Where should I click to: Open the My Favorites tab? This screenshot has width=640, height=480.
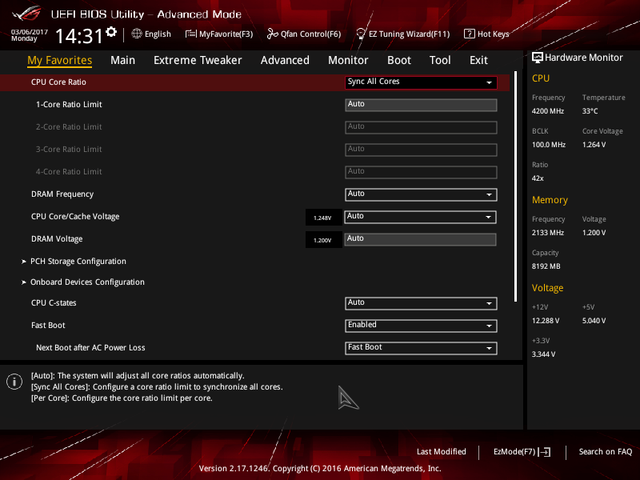[x=60, y=60]
